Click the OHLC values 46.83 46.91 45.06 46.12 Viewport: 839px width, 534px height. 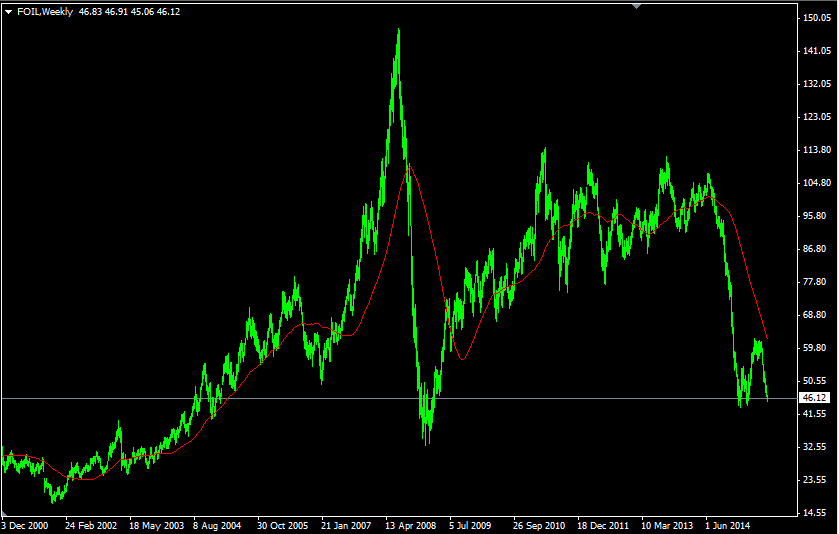click(129, 12)
